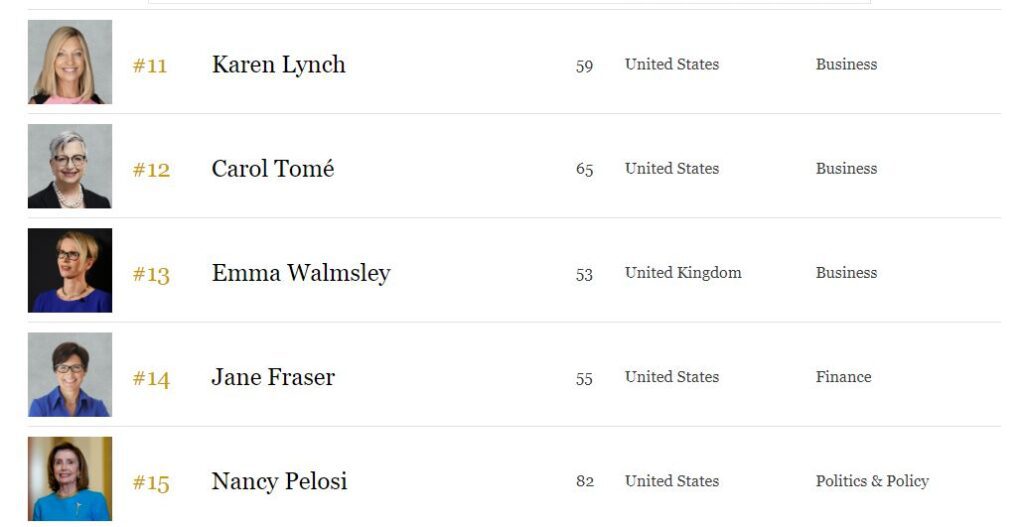The width and height of the screenshot is (1024, 527).
Task: Click the Finance category label
Action: pos(843,377)
